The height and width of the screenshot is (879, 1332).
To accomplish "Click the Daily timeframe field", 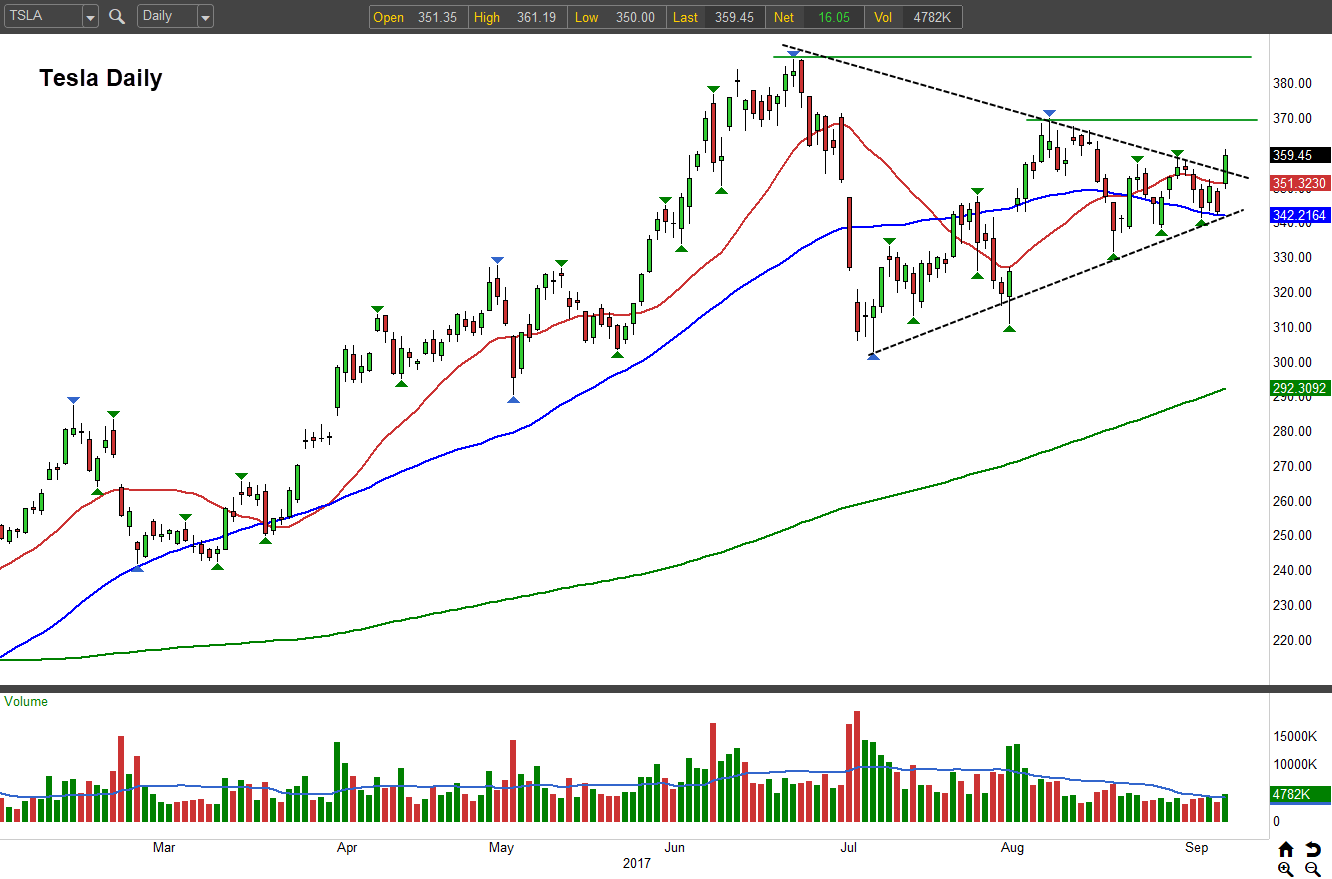I will tap(167, 17).
